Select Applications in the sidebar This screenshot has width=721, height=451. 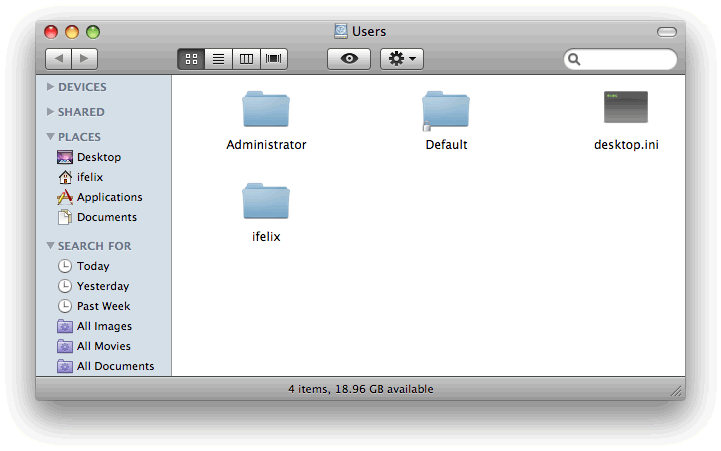coord(109,197)
